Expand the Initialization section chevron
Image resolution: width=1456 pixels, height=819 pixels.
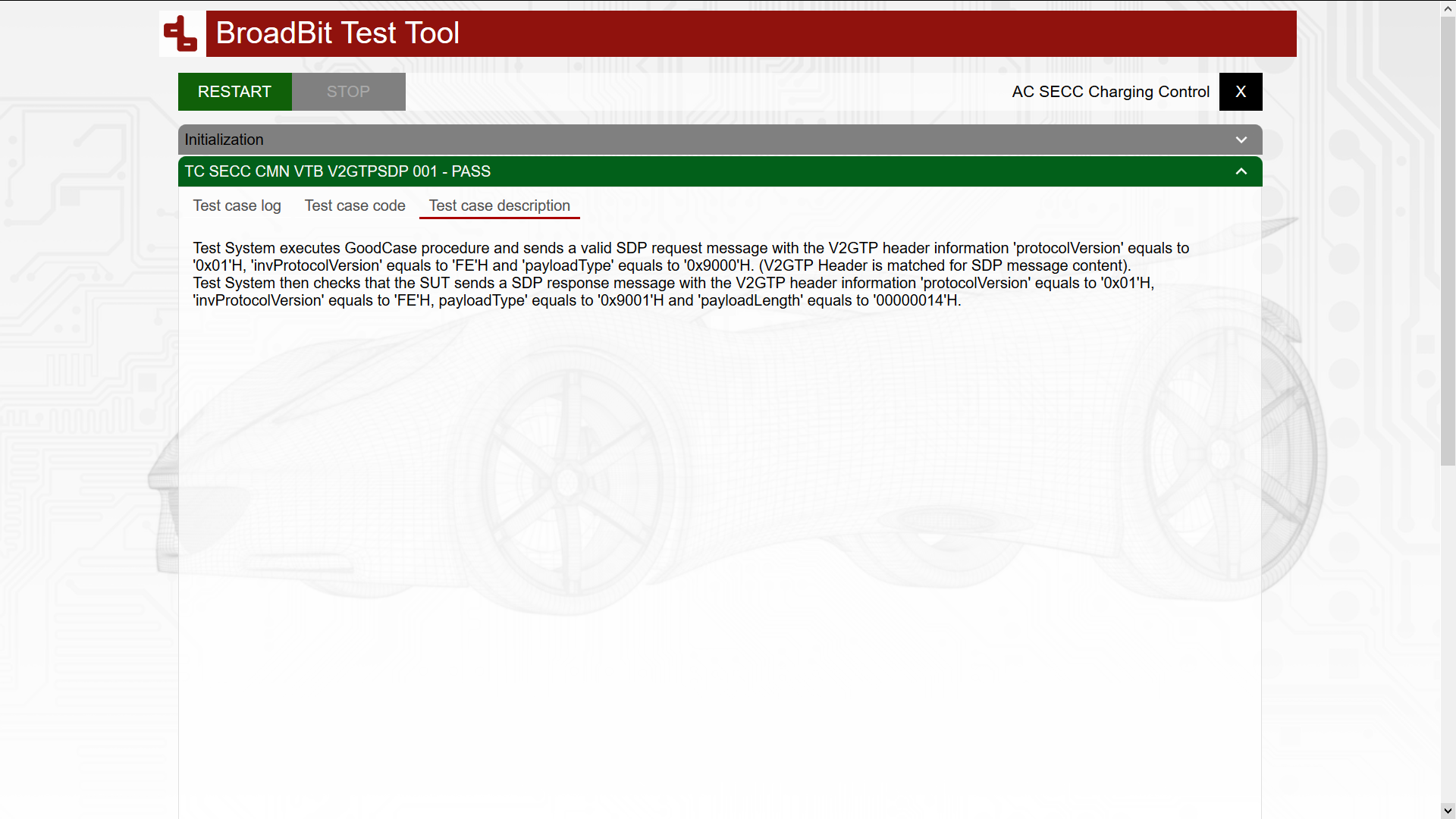point(1241,140)
